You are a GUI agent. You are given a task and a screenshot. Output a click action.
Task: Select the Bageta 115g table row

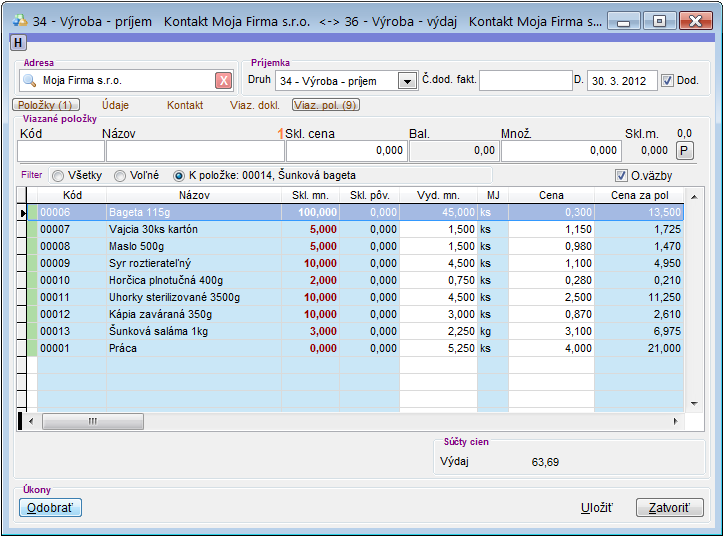click(x=200, y=212)
